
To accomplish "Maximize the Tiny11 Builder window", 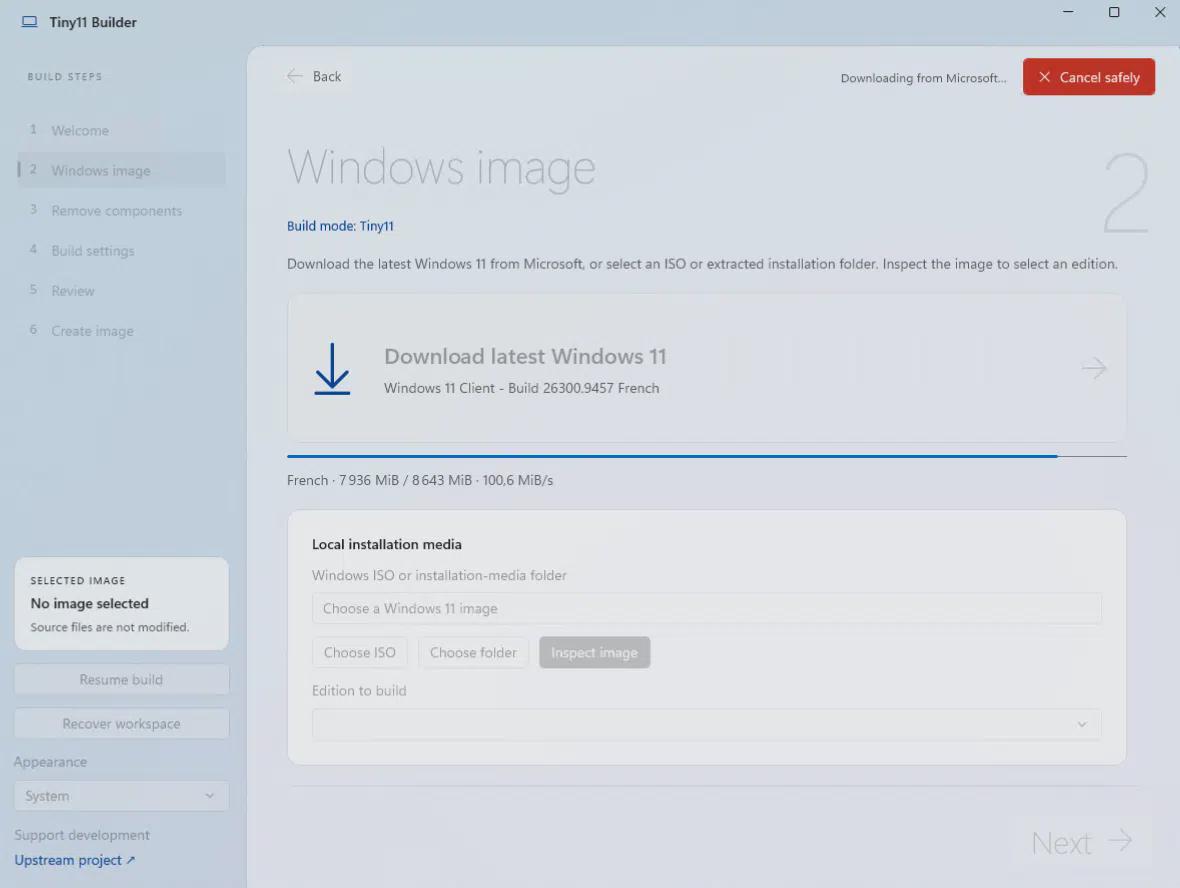I will (x=1114, y=12).
